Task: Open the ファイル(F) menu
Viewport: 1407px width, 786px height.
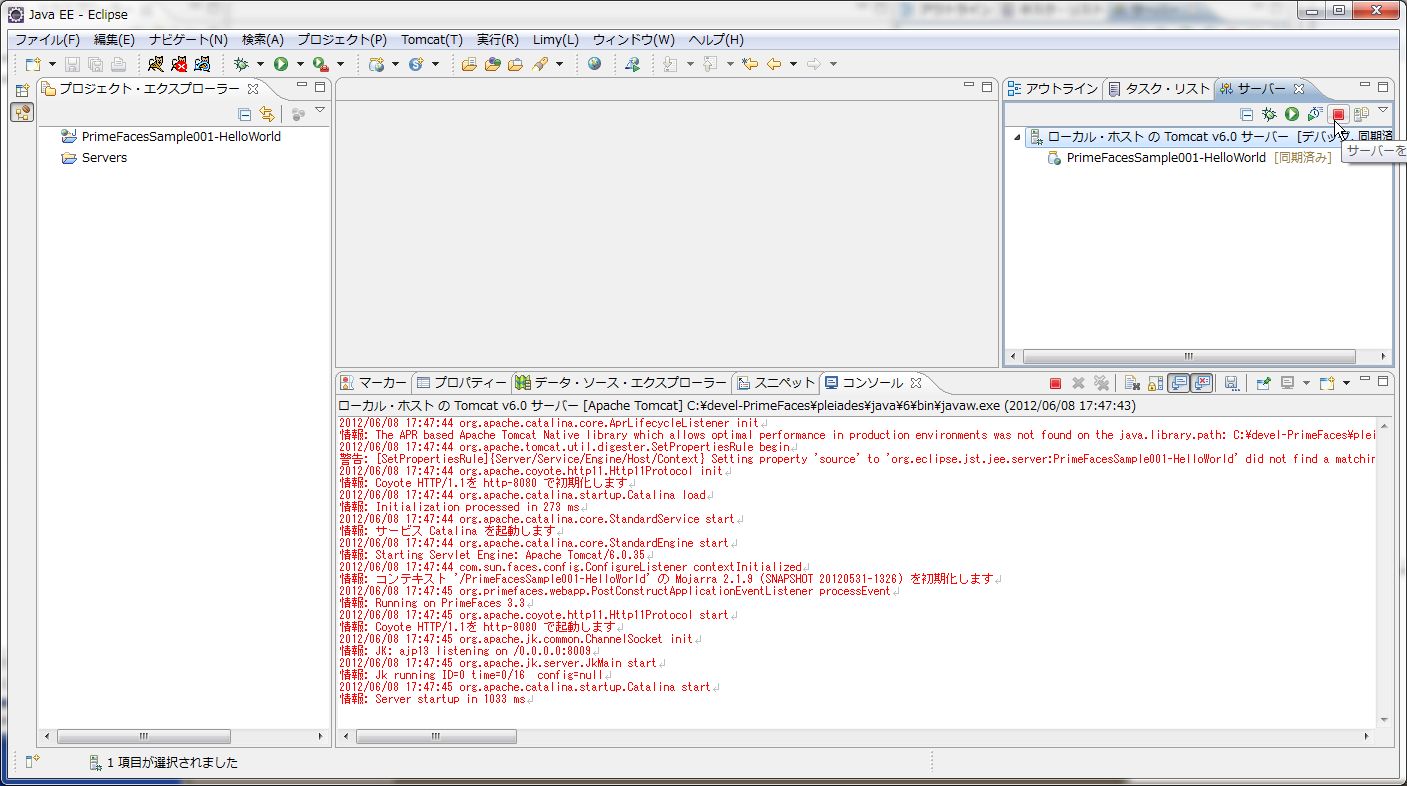Action: click(x=47, y=40)
